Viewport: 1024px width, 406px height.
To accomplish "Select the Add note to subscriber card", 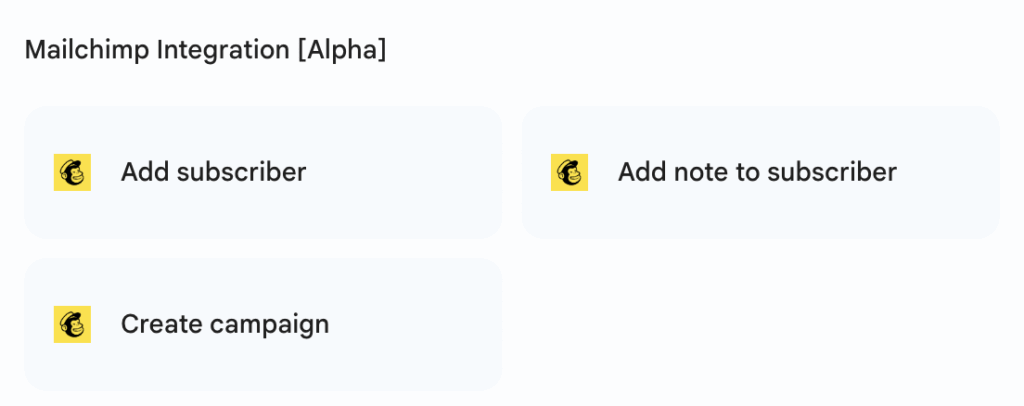I will click(760, 172).
